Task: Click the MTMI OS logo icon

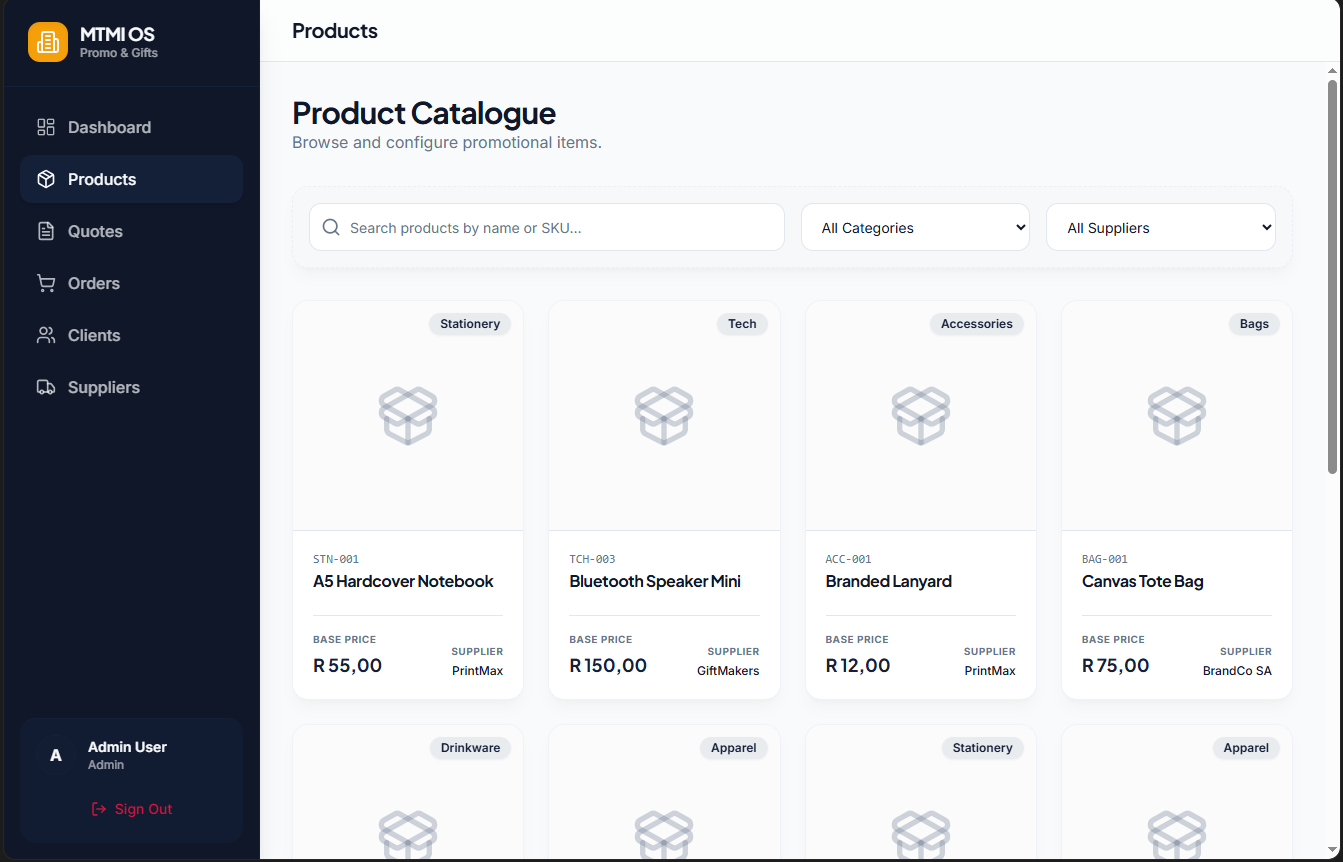Action: (x=47, y=42)
